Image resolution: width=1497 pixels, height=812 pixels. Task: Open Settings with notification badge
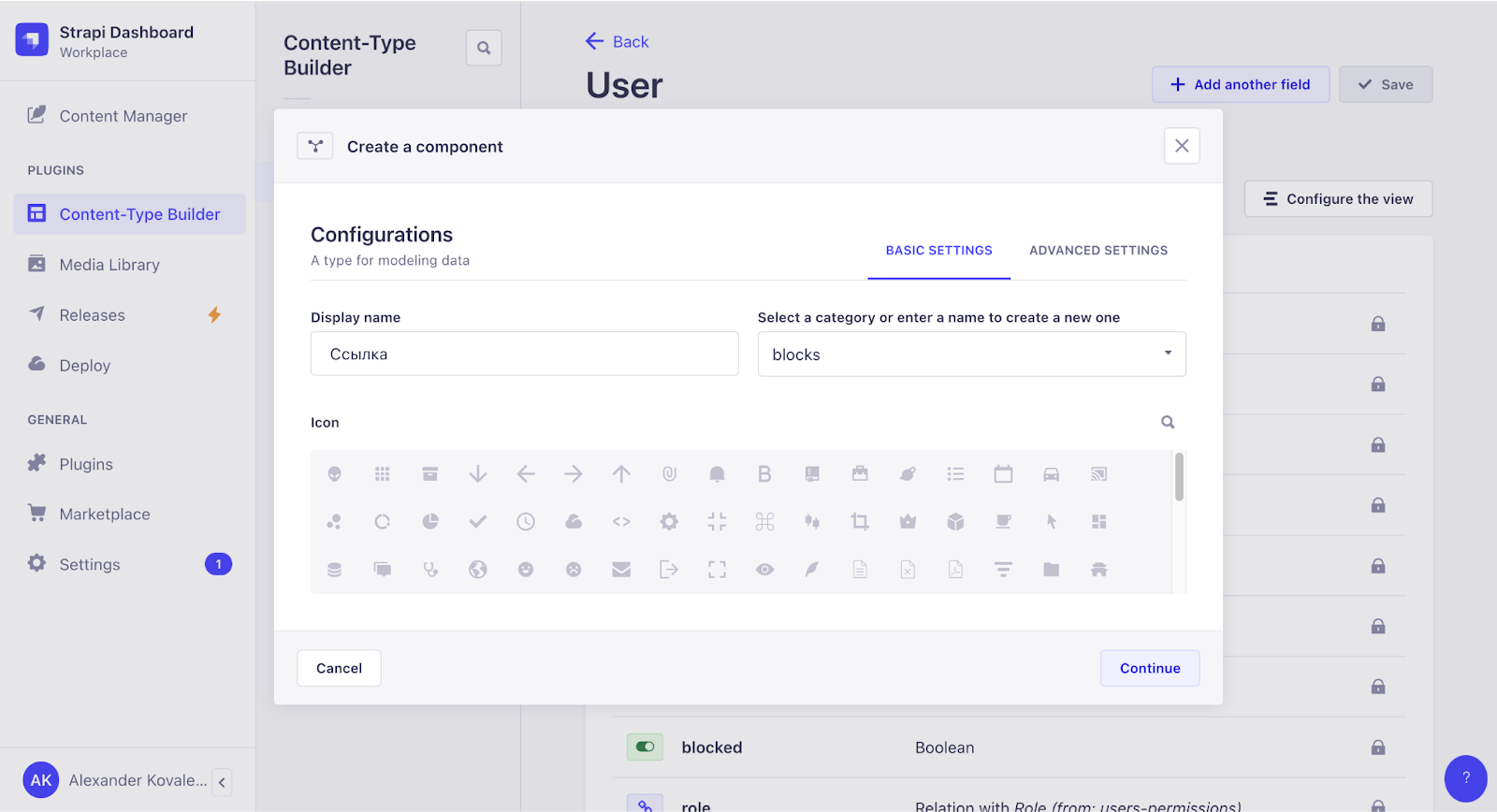point(129,564)
